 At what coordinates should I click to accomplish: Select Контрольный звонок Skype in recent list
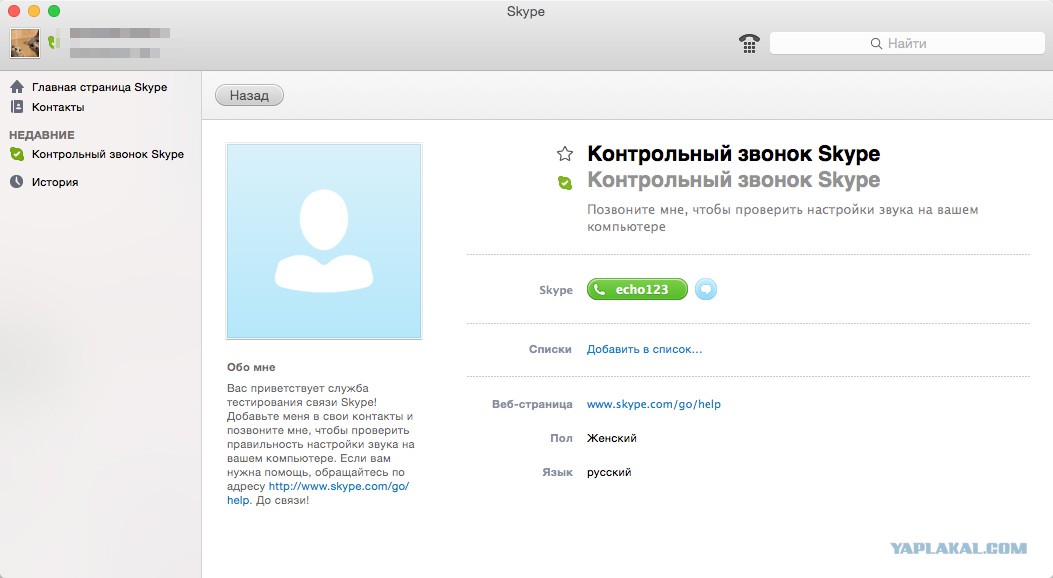pos(107,154)
